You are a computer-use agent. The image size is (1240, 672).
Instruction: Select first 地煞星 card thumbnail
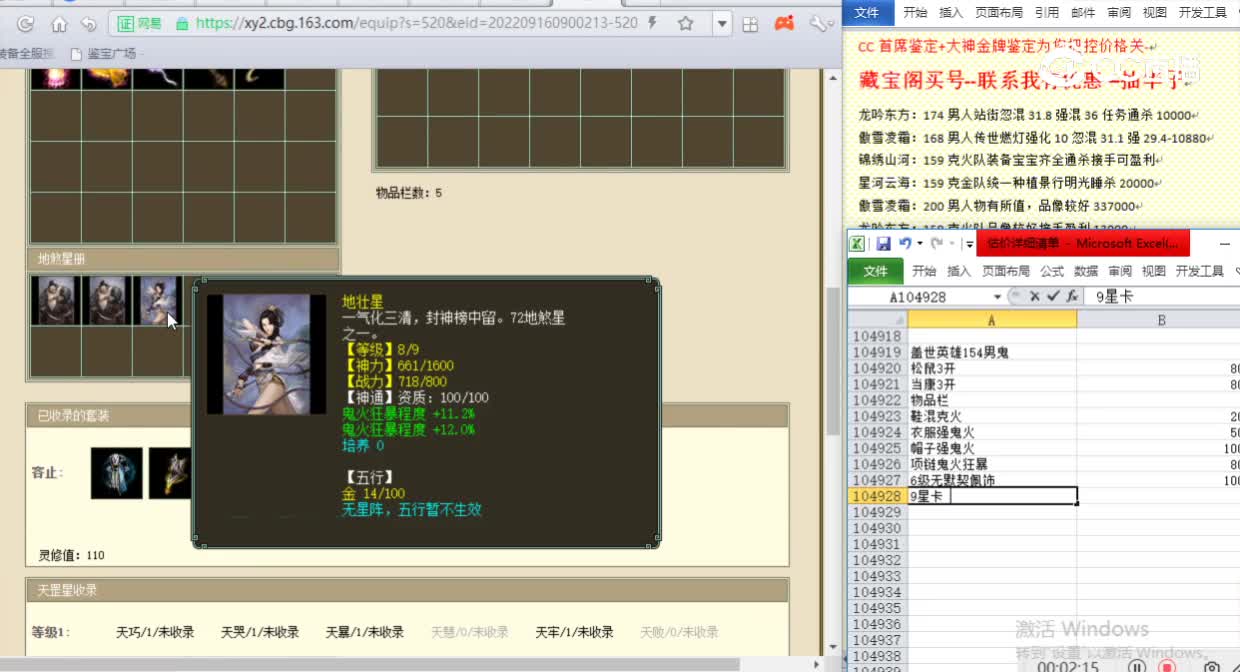(55, 301)
